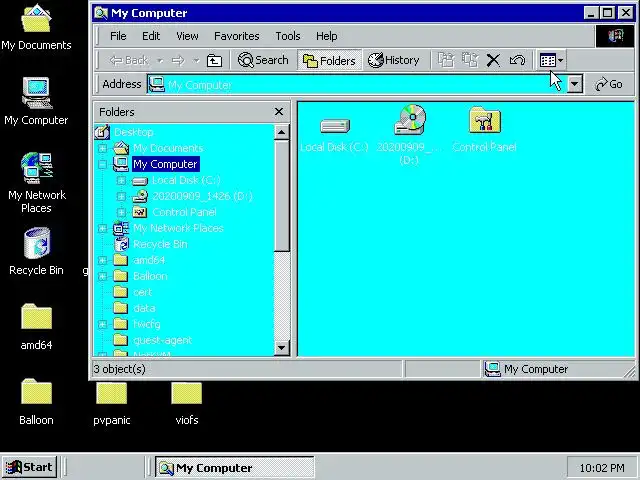640x480 pixels.
Task: Select guest-agent folder in the tree
Action: (x=162, y=340)
